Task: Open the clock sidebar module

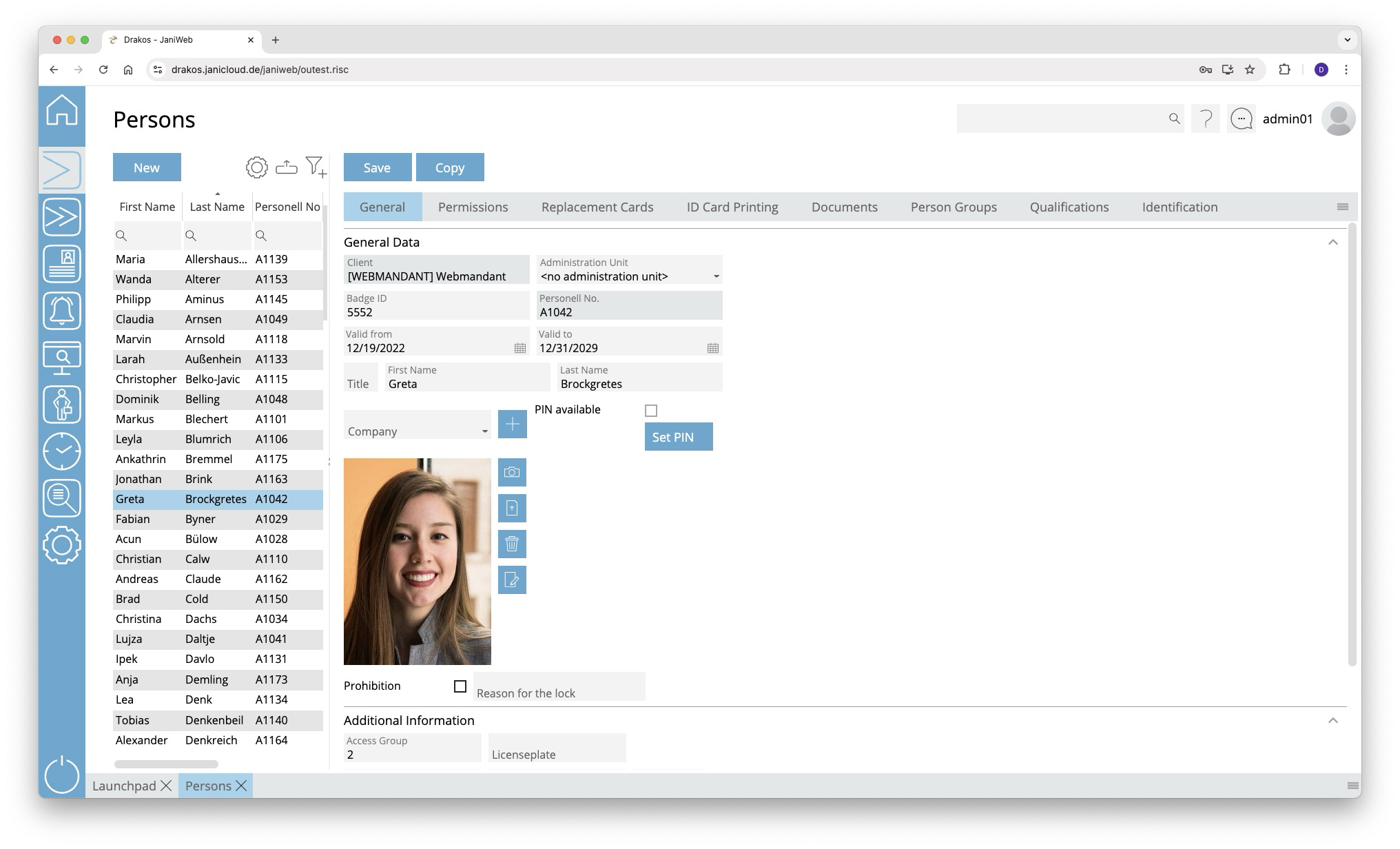Action: pyautogui.click(x=62, y=451)
